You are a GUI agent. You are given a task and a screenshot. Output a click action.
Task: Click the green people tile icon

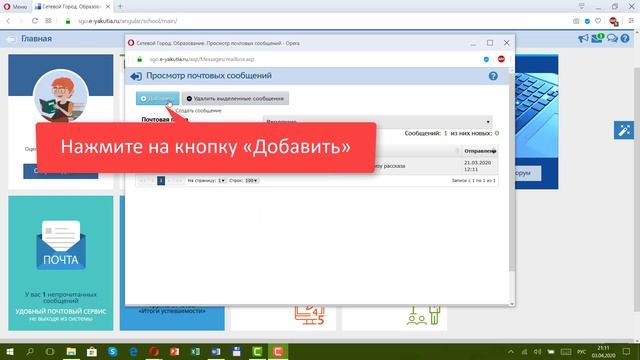click(x=424, y=315)
